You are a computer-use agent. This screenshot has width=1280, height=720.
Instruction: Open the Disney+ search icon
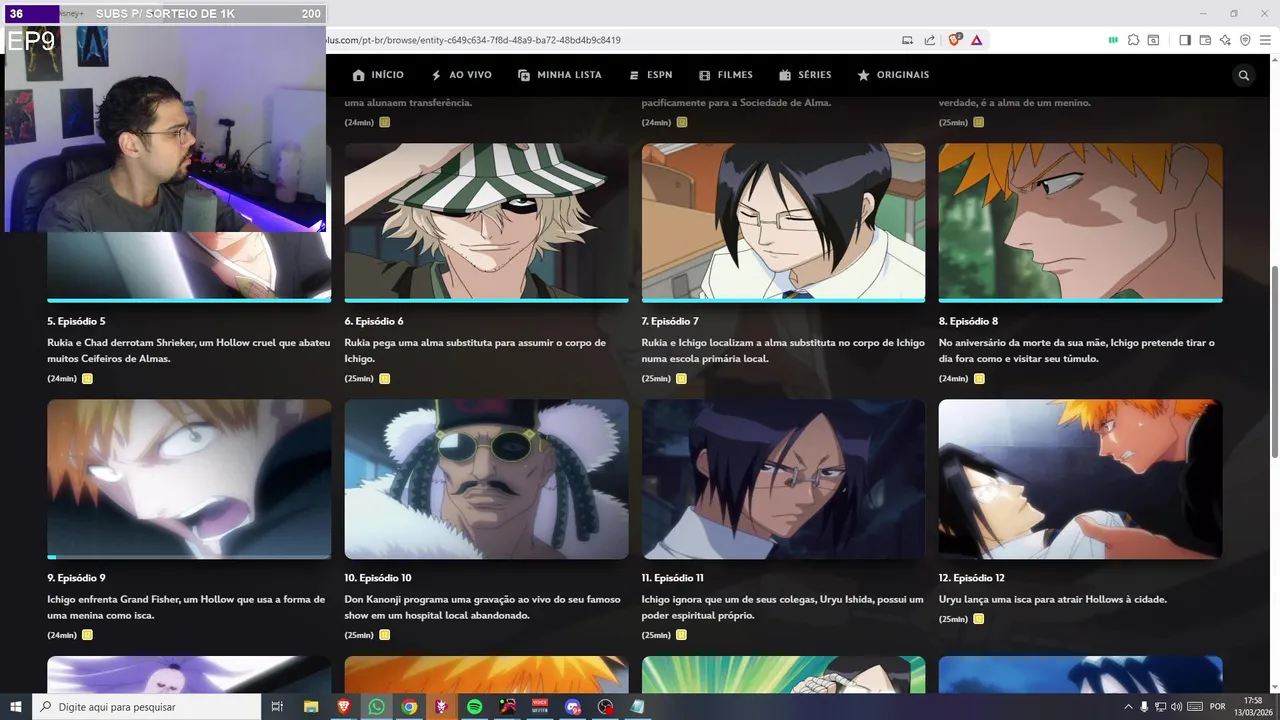[x=1244, y=75]
